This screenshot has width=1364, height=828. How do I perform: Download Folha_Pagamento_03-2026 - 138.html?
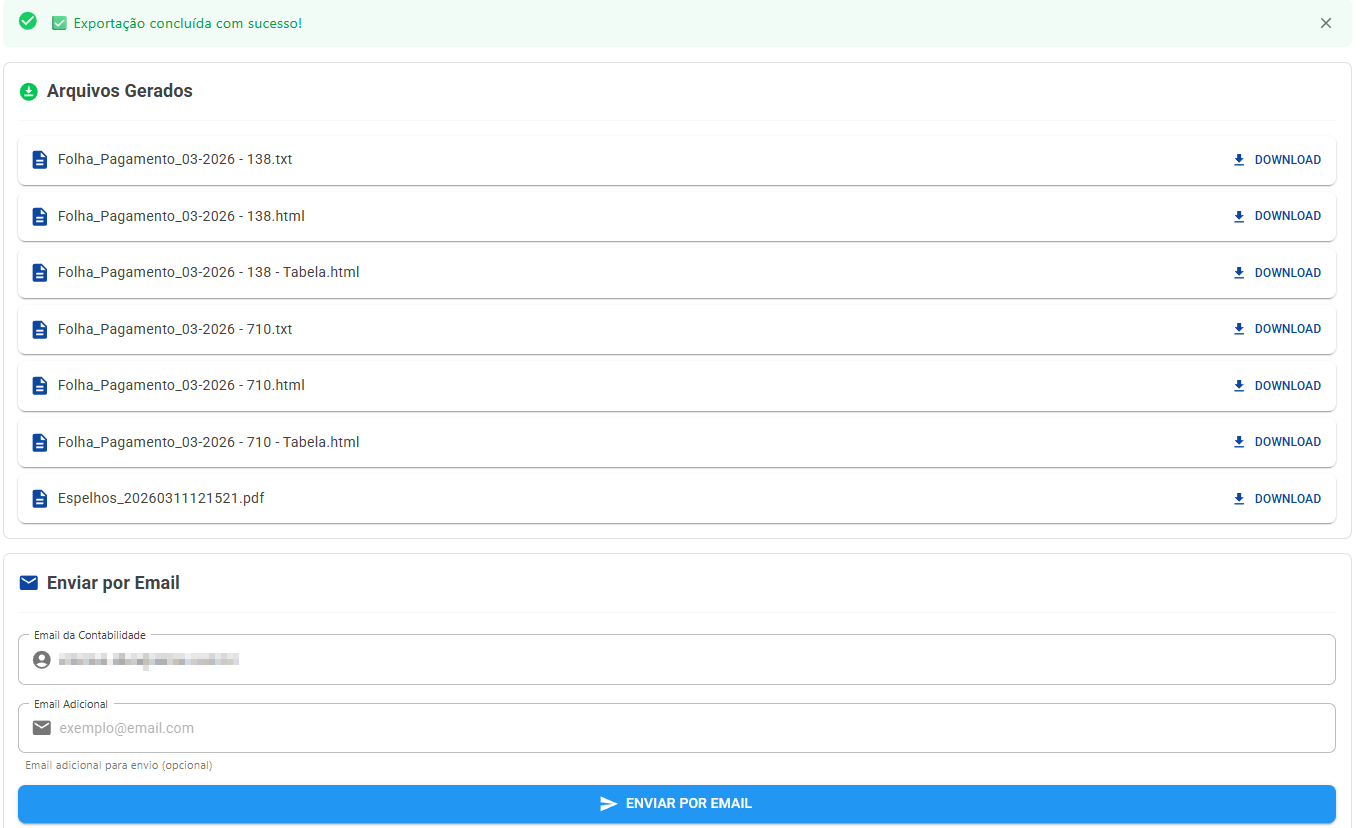(x=1277, y=216)
